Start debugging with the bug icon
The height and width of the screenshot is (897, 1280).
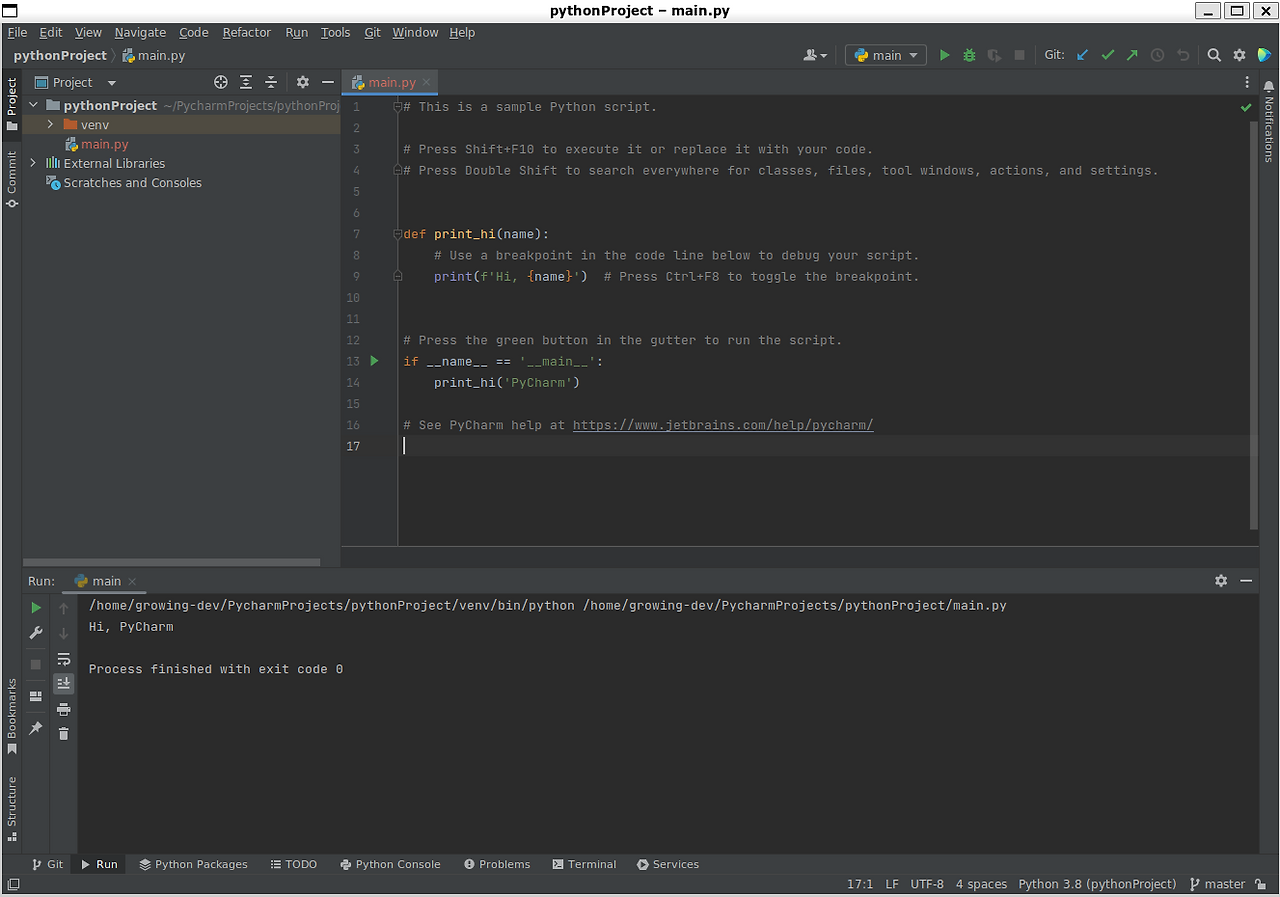coord(968,55)
